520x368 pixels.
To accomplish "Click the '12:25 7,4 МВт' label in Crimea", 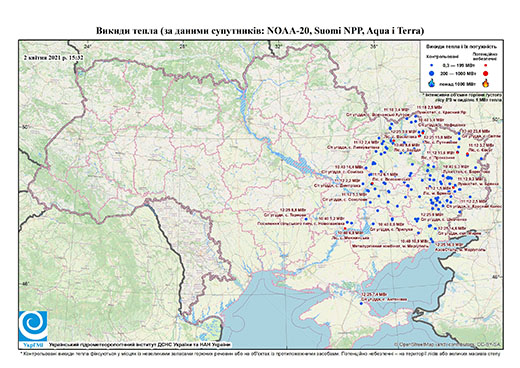I will point(374,295).
